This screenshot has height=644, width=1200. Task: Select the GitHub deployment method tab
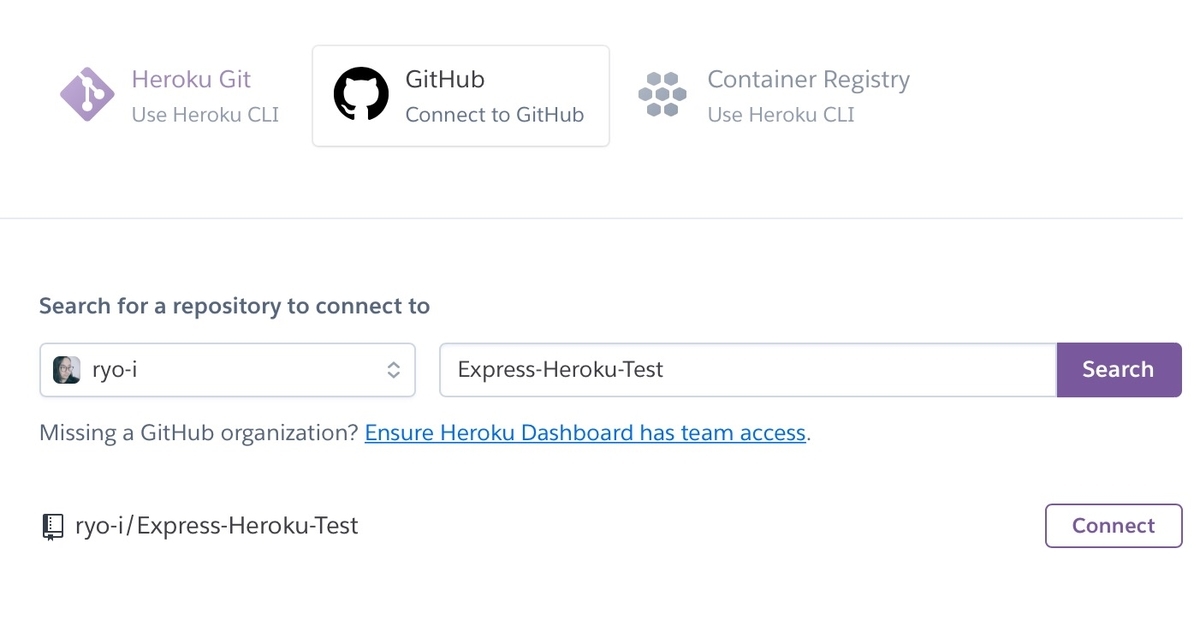[x=461, y=96]
